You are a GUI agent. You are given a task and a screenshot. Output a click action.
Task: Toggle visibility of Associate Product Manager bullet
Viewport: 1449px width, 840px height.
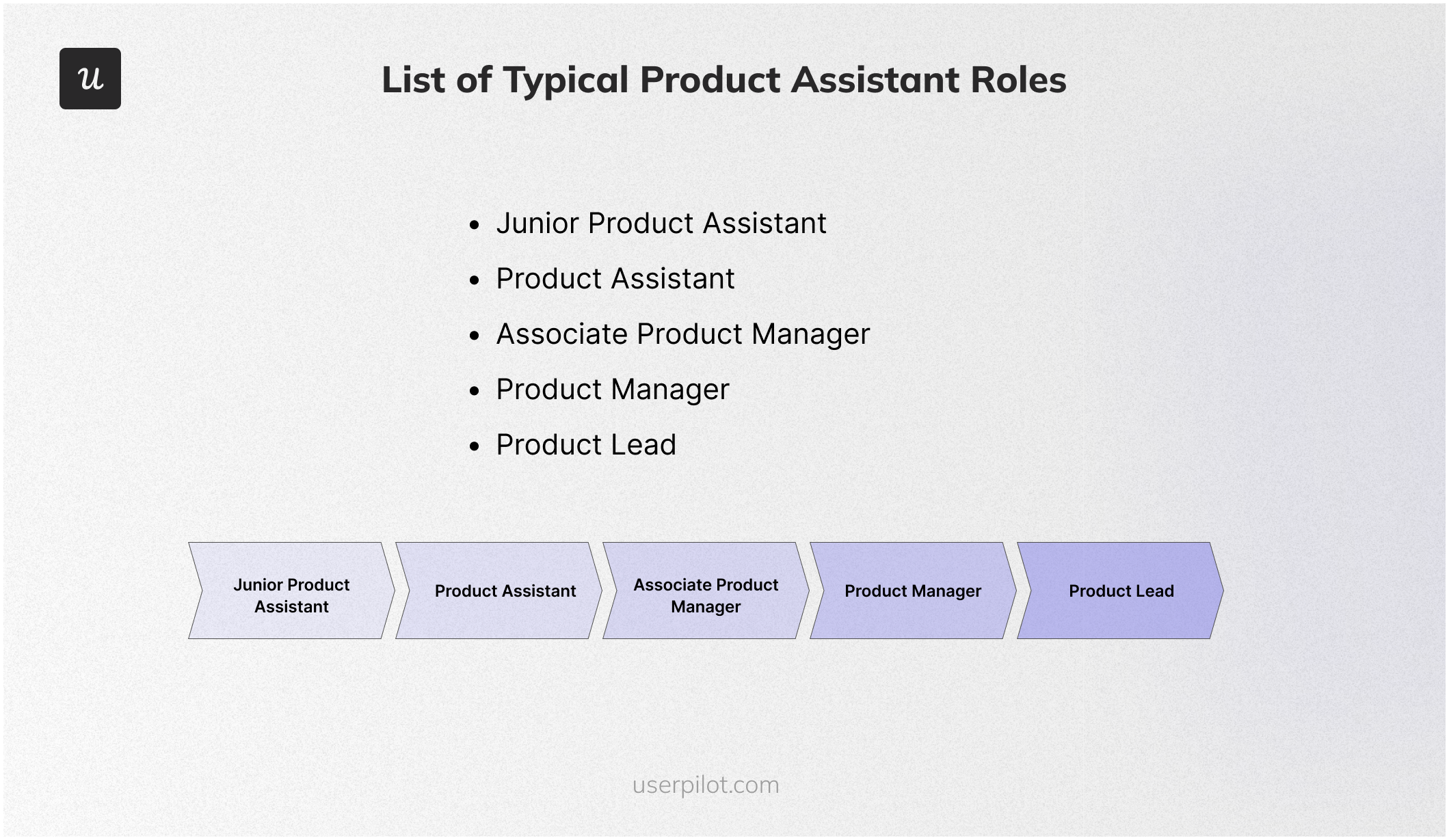(470, 332)
